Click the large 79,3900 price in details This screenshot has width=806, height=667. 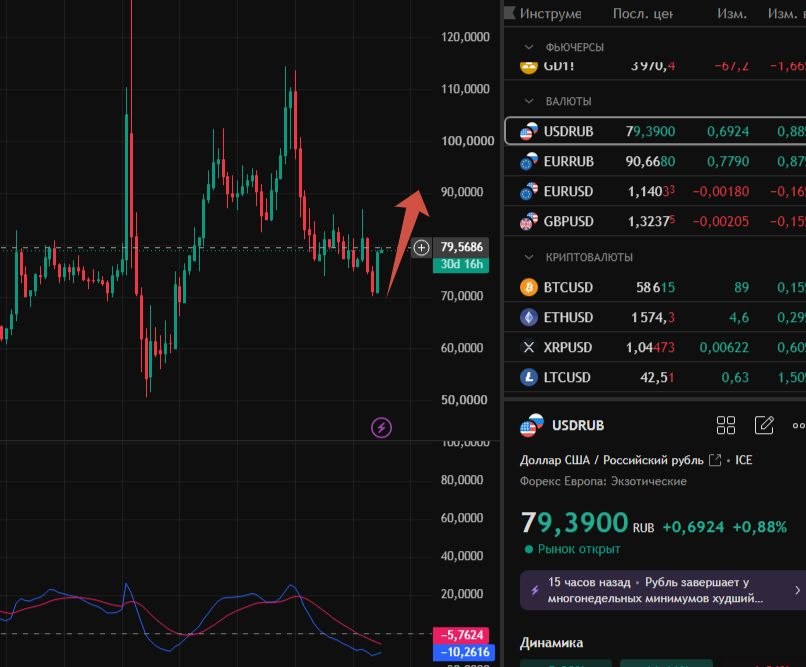[x=574, y=523]
